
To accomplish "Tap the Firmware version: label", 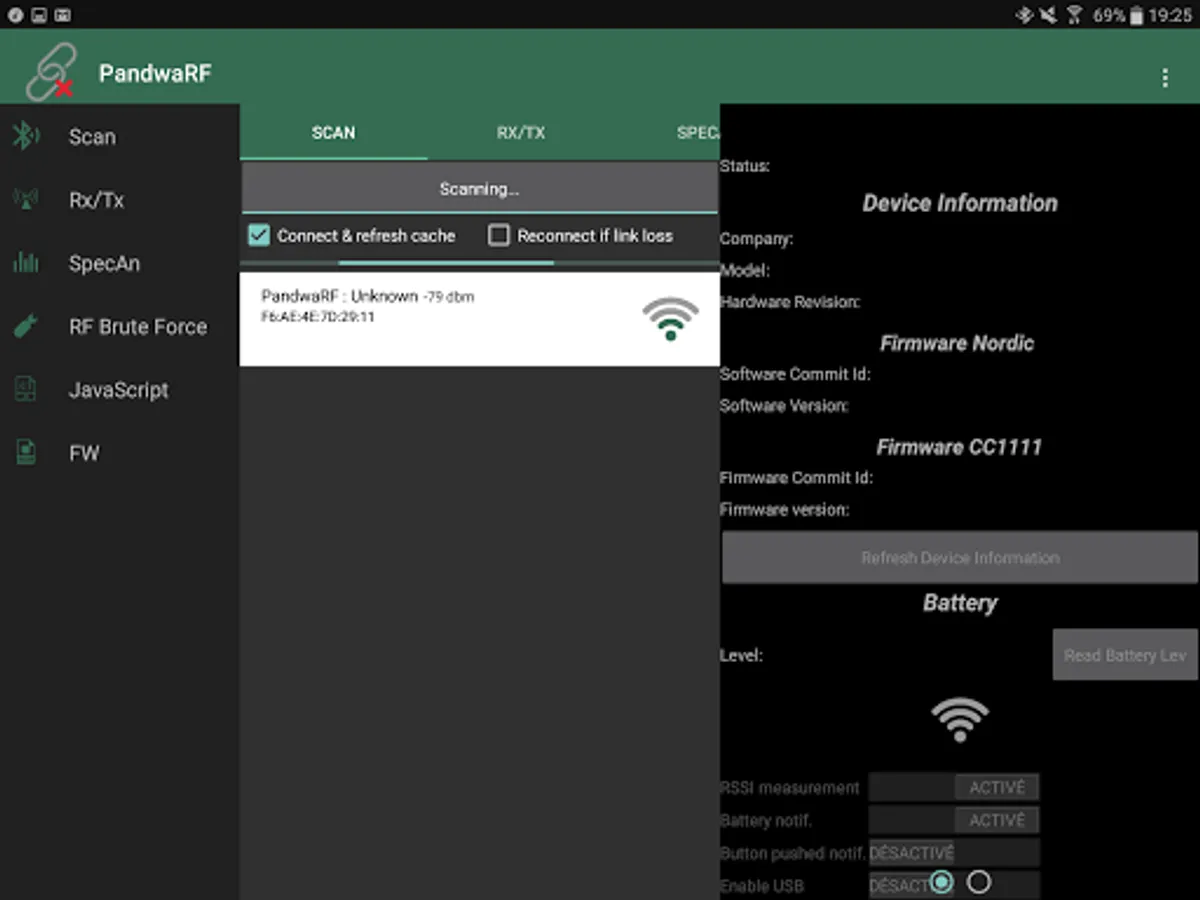I will (784, 509).
